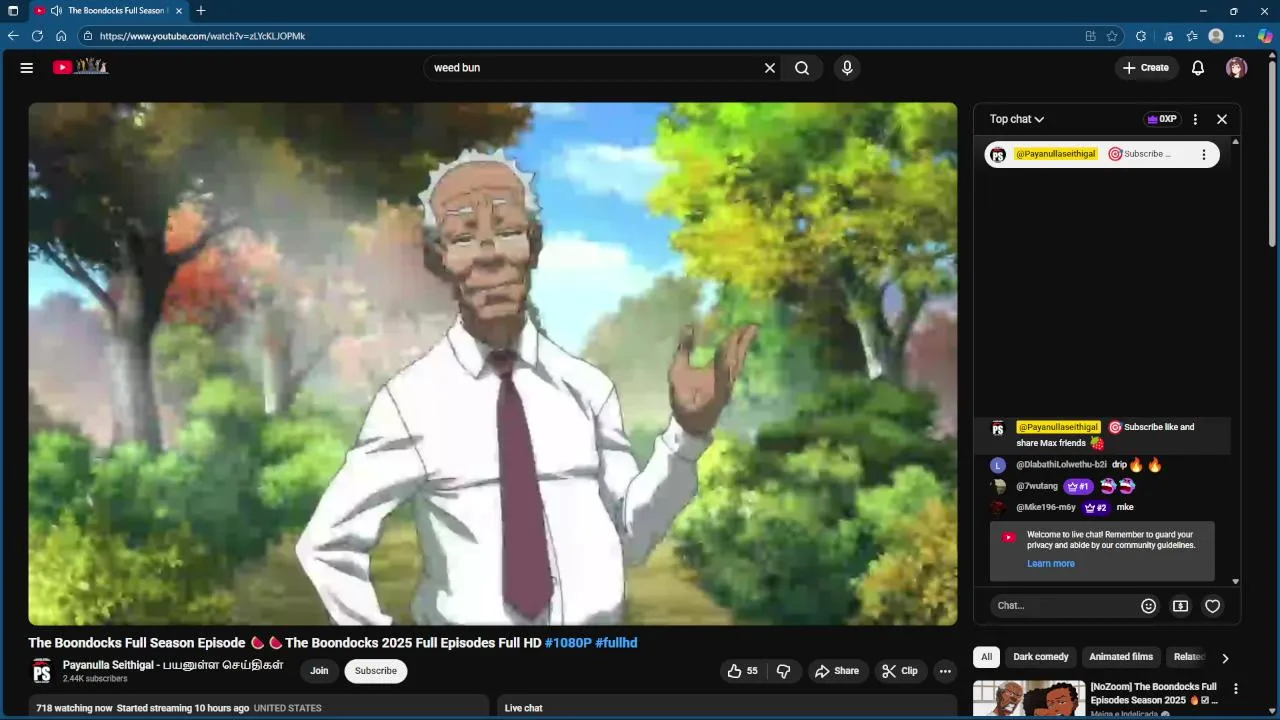Screen dimensions: 1280x720
Task: Open tab actions menu icon
Action: pos(13,11)
